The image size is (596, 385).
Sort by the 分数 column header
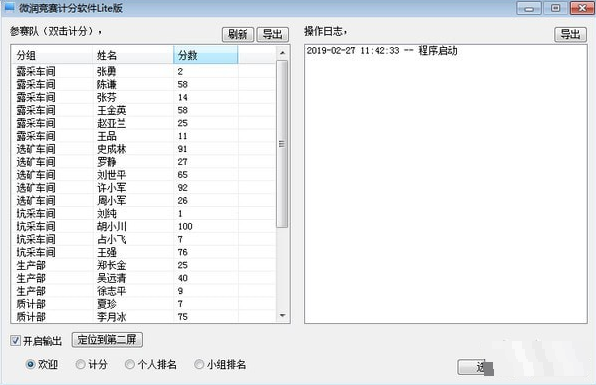206,55
